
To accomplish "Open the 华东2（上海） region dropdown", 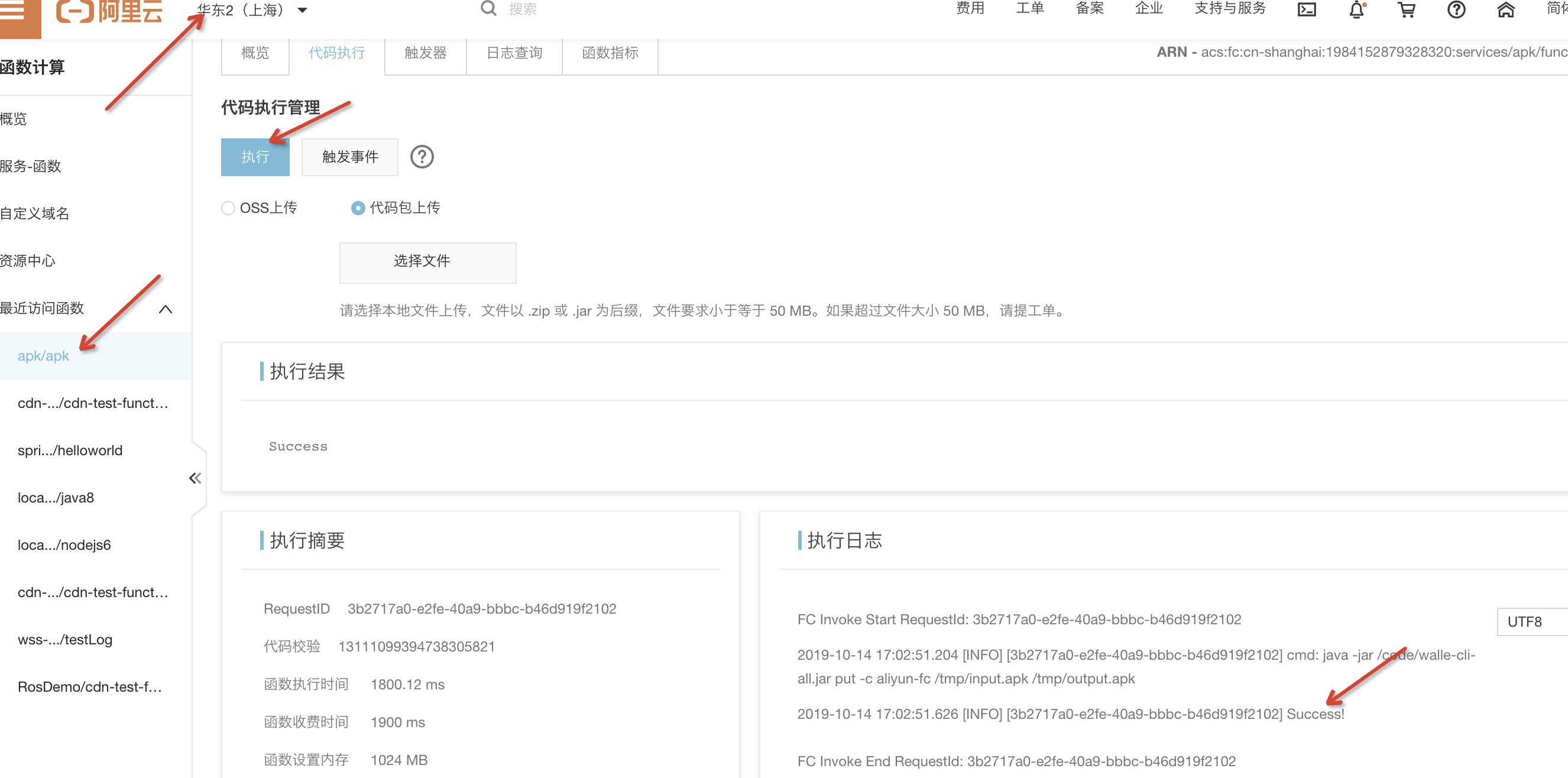I will tap(252, 11).
